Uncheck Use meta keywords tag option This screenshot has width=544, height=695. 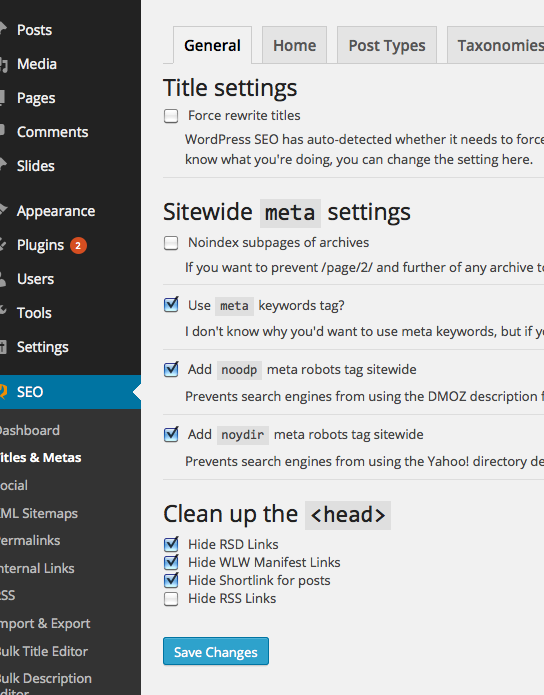point(171,305)
